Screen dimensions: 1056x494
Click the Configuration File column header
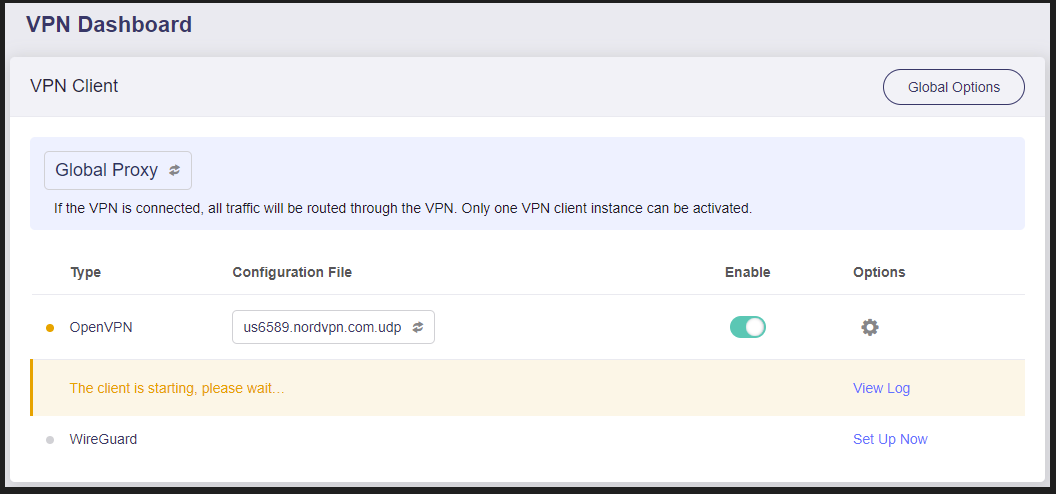click(292, 272)
